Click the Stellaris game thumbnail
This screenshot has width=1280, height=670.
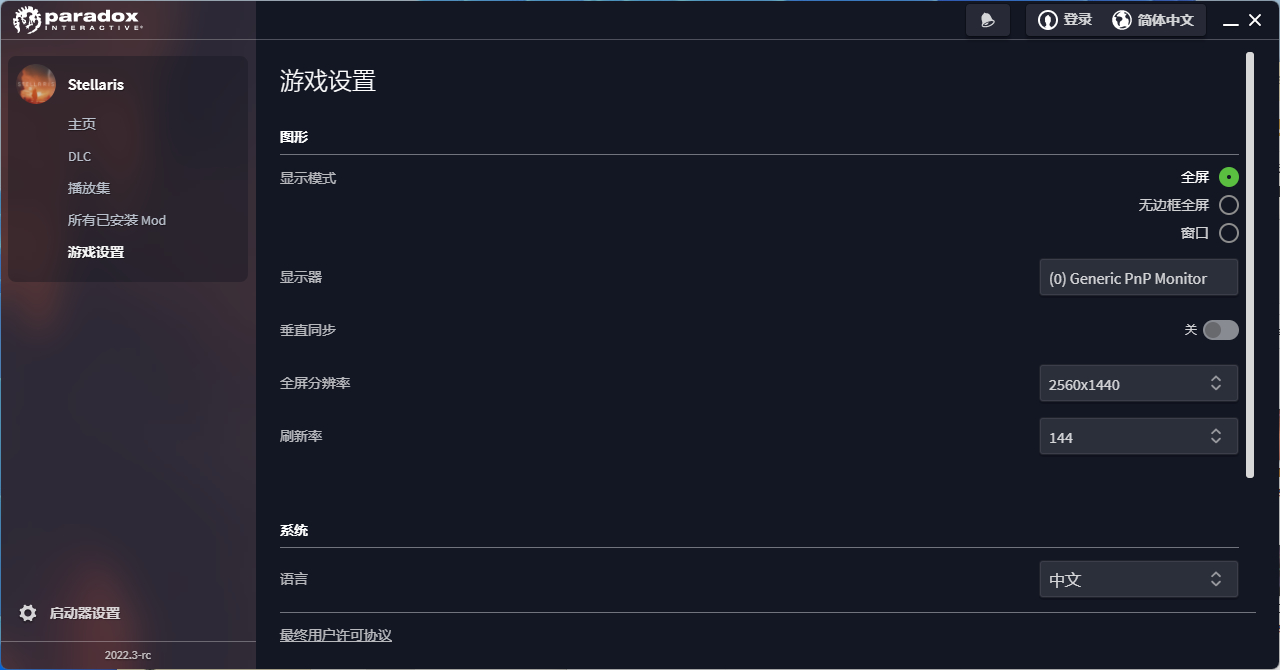36,84
